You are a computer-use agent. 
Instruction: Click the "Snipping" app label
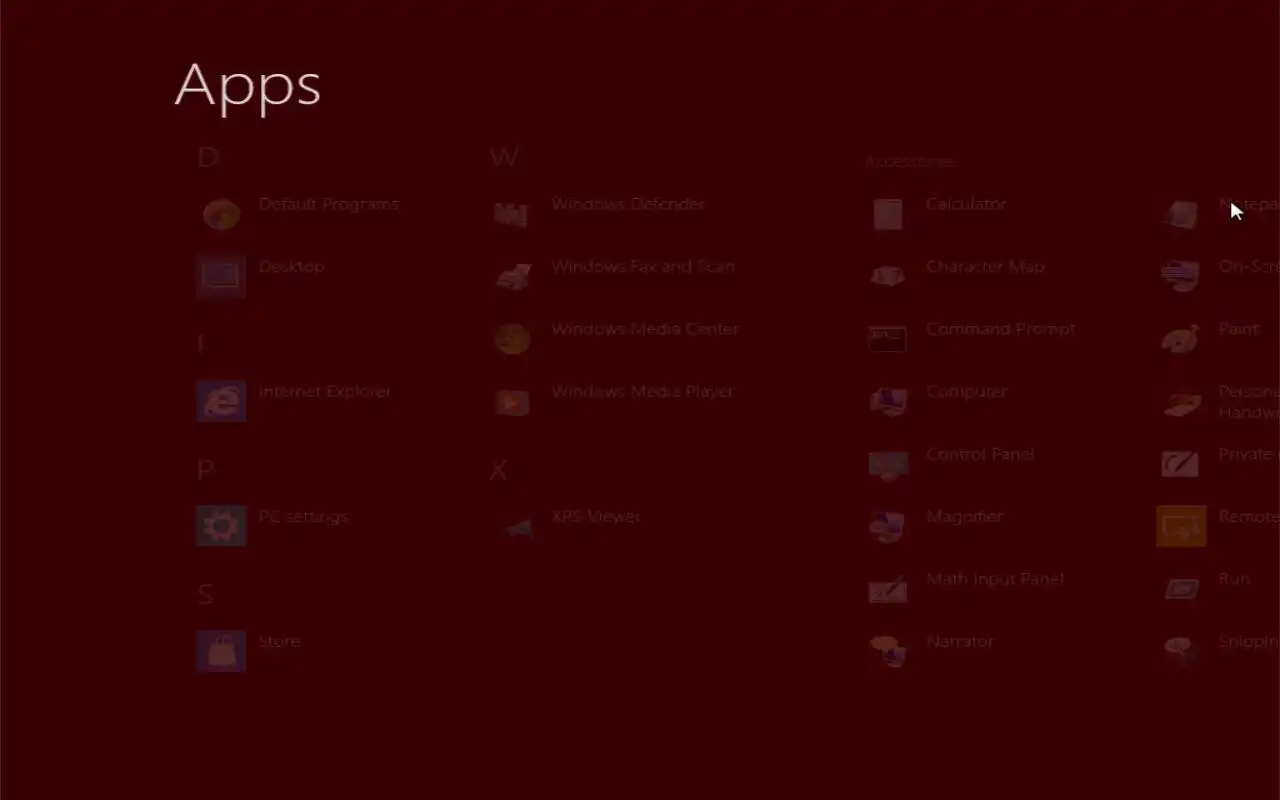[1248, 642]
